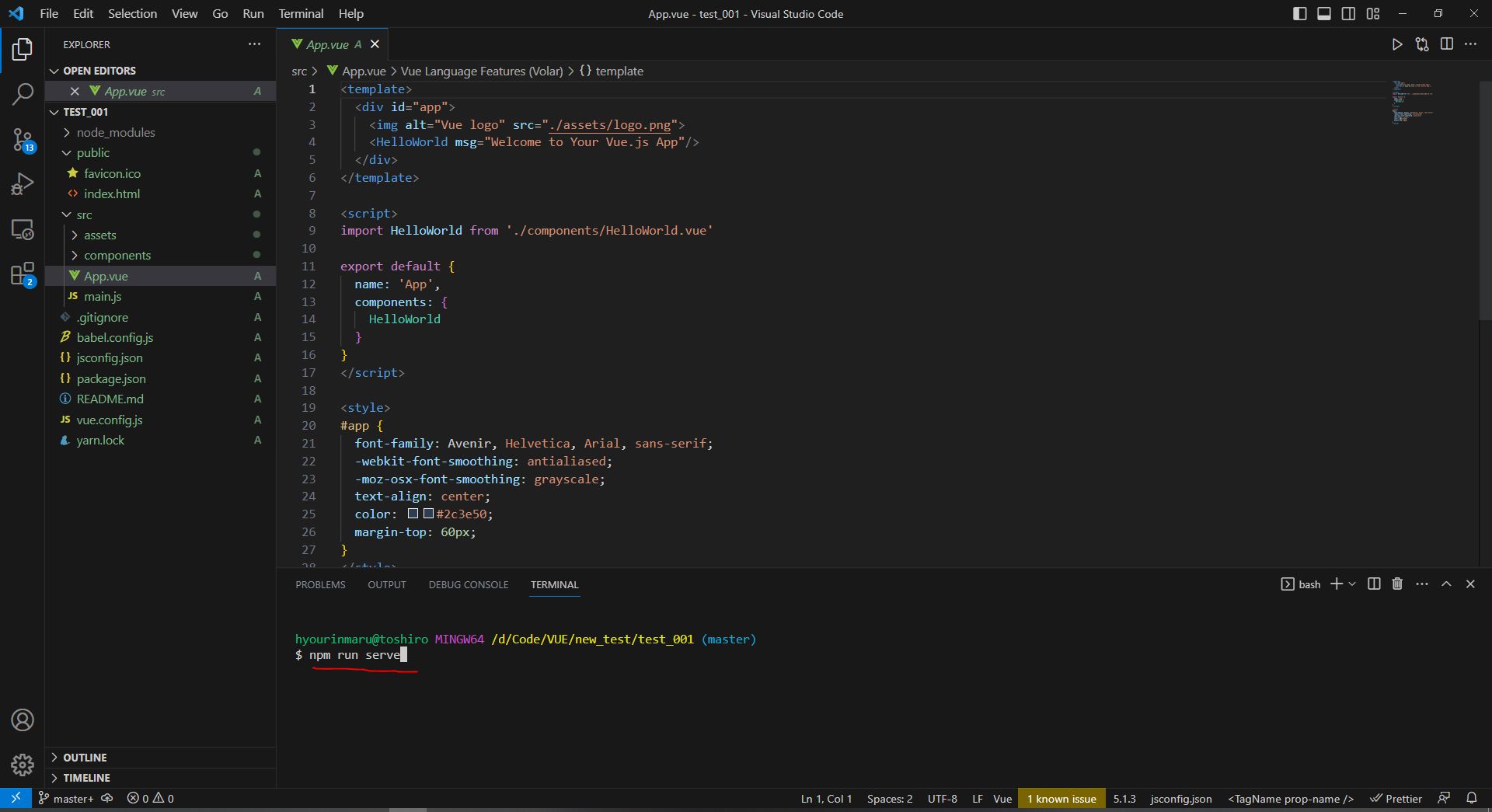Open the Run and Debug view
1492x812 pixels.
(23, 184)
